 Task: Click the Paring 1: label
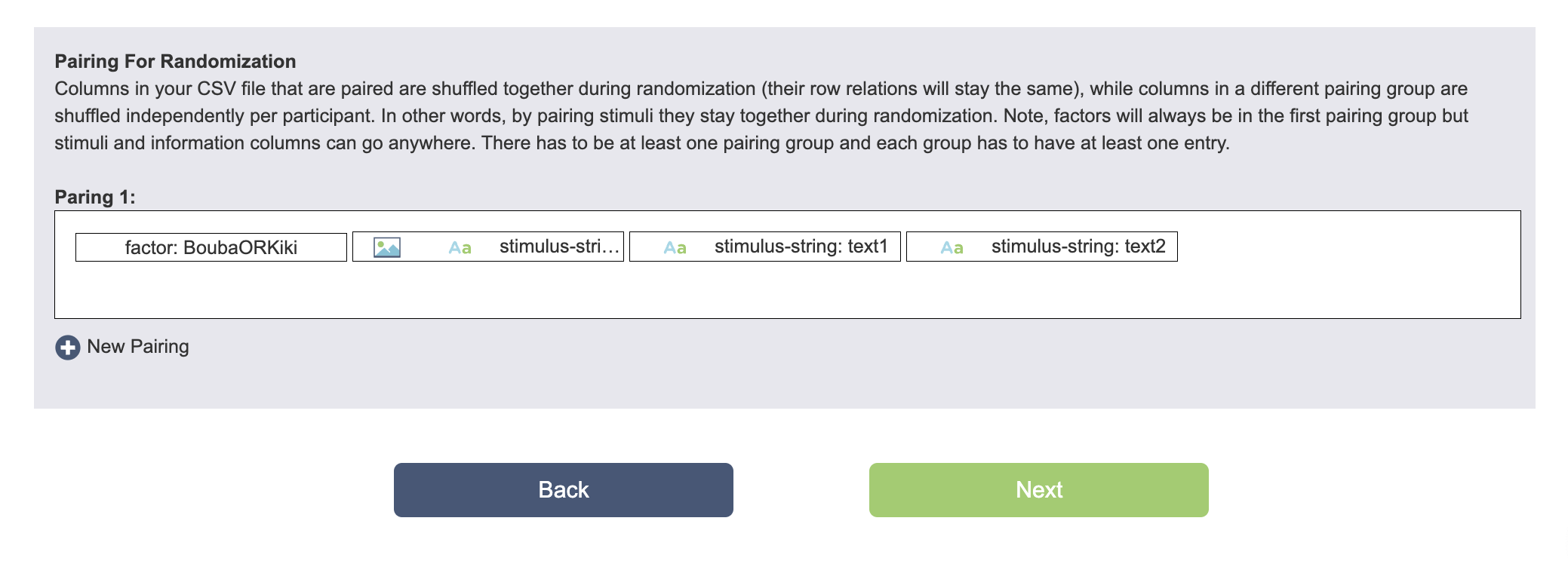(x=95, y=198)
